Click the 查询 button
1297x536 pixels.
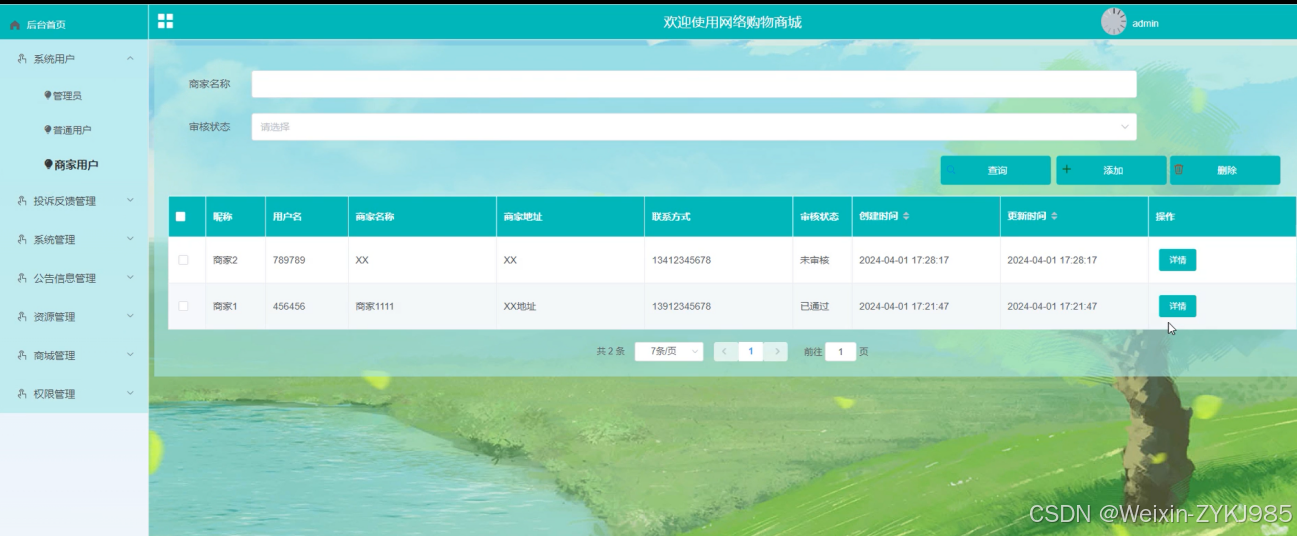click(x=996, y=170)
